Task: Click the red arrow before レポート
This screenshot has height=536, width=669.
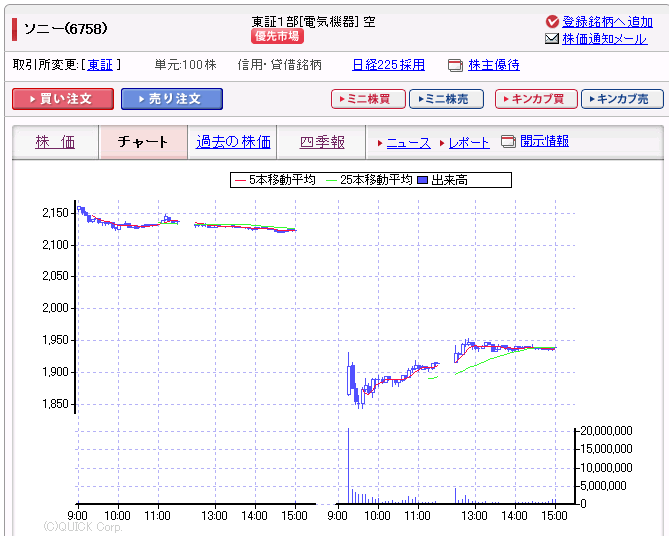Action: (x=442, y=143)
